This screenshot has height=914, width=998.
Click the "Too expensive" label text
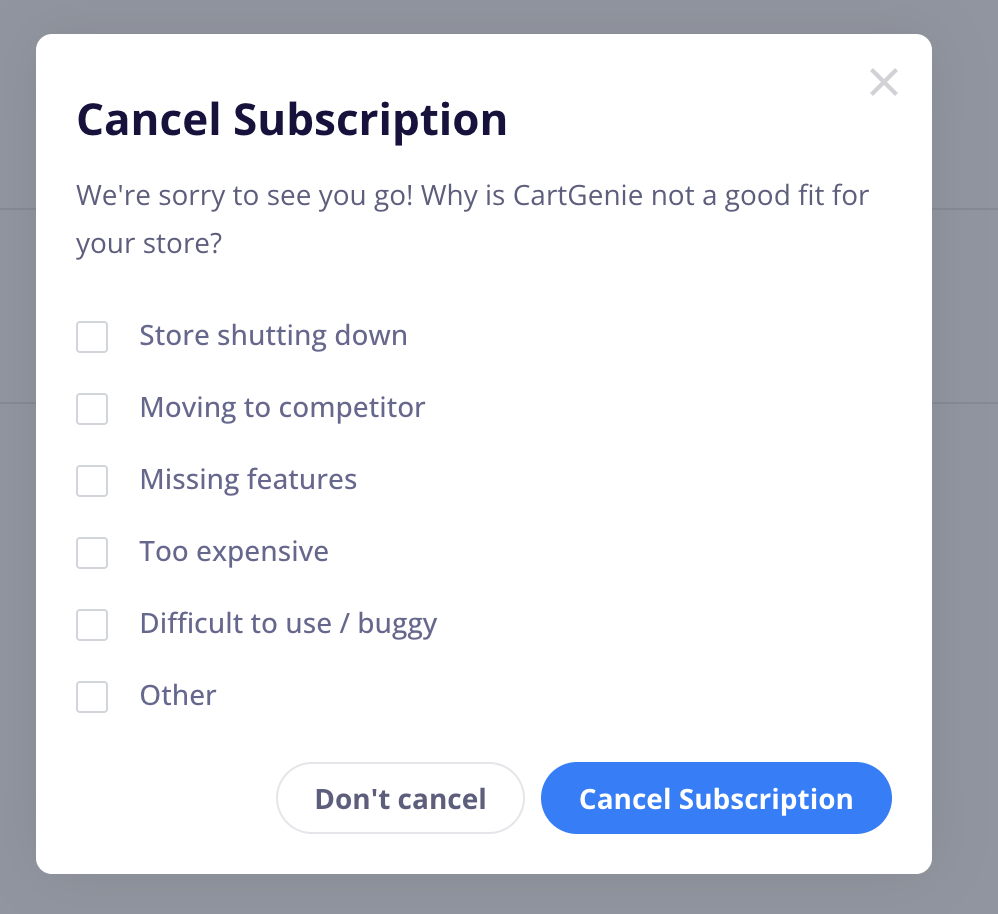pyautogui.click(x=234, y=552)
